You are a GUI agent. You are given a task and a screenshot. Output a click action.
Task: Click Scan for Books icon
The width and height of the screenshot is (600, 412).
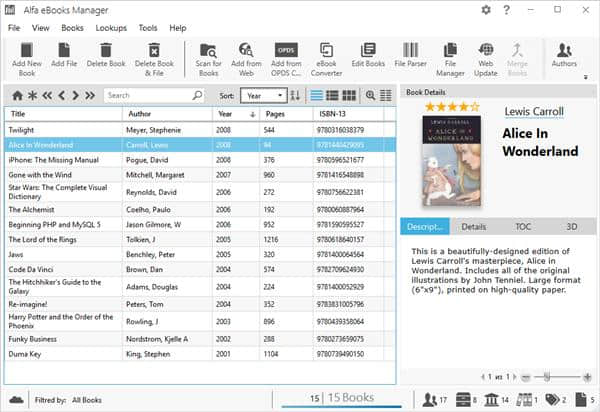pos(210,51)
